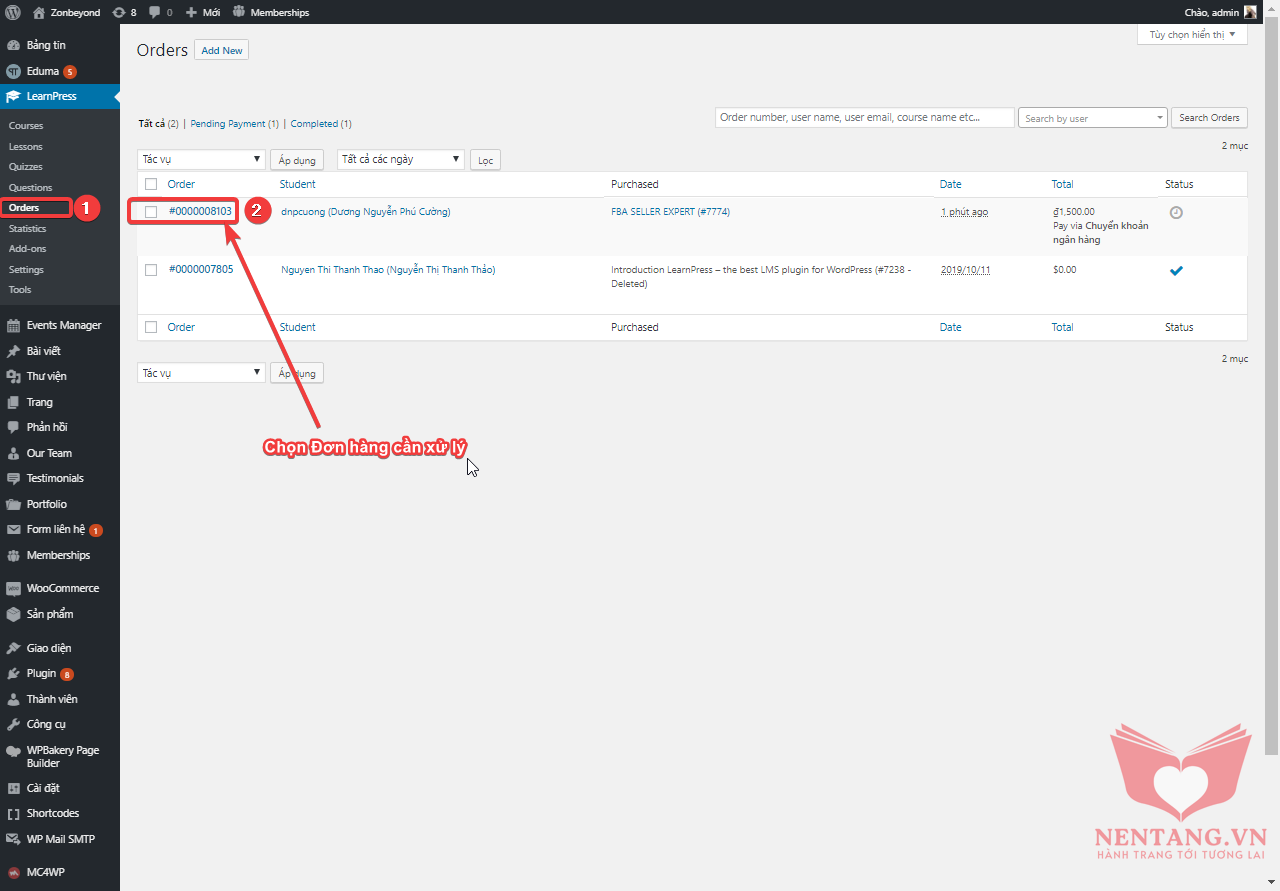Viewport: 1280px width, 891px height.
Task: Open the Search by user dropdown
Action: (1093, 118)
